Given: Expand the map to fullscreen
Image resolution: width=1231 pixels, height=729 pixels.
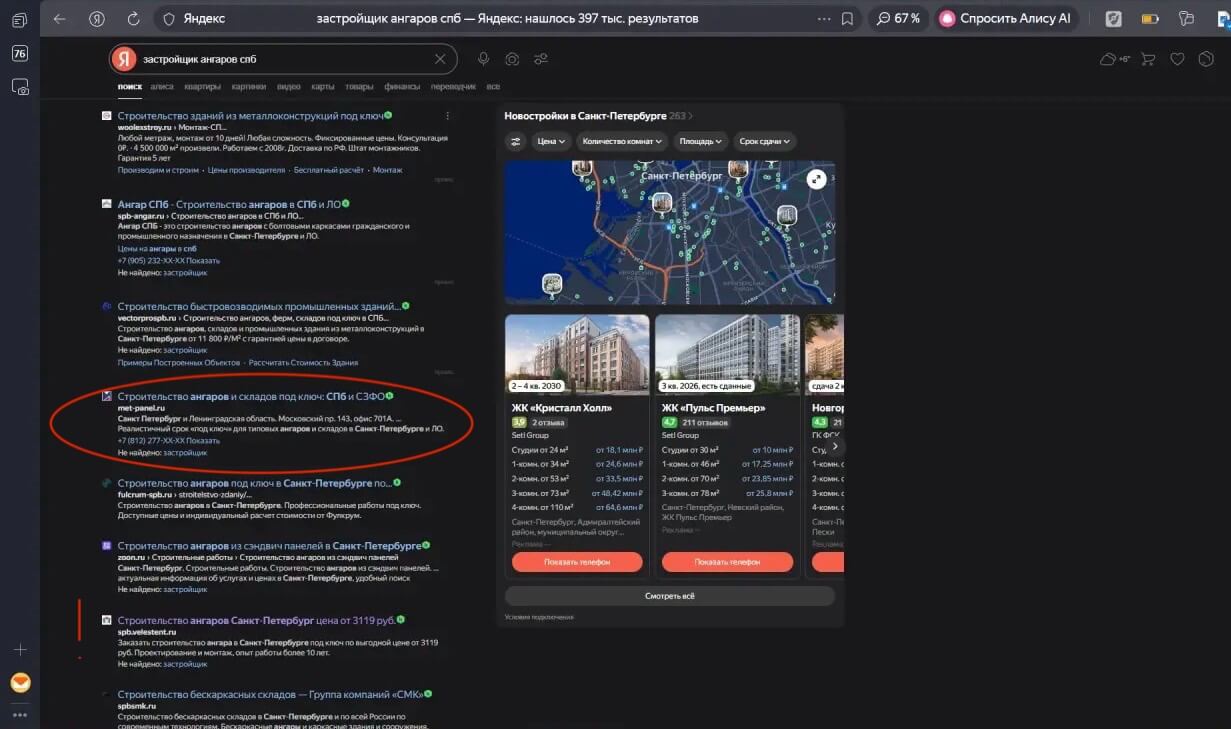Looking at the screenshot, I should pyautogui.click(x=817, y=179).
